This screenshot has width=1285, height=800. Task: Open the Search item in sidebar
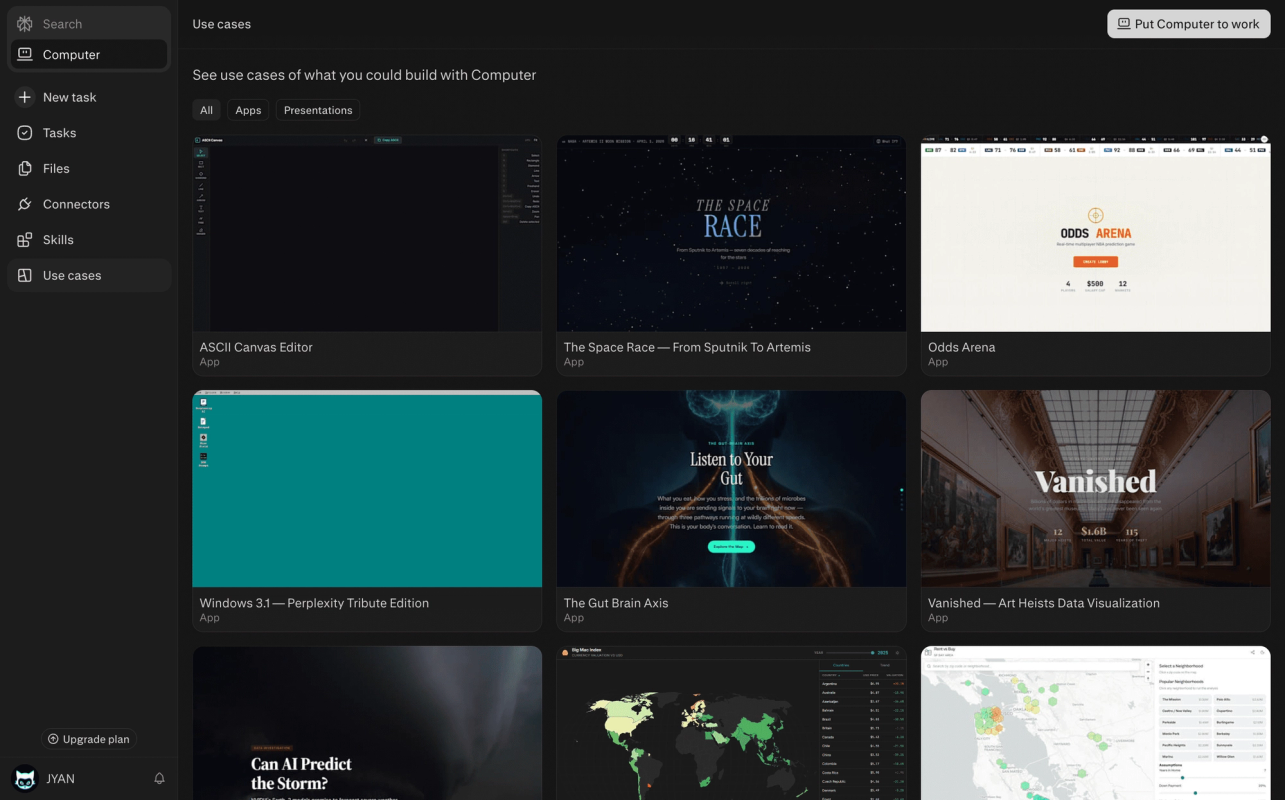[89, 24]
